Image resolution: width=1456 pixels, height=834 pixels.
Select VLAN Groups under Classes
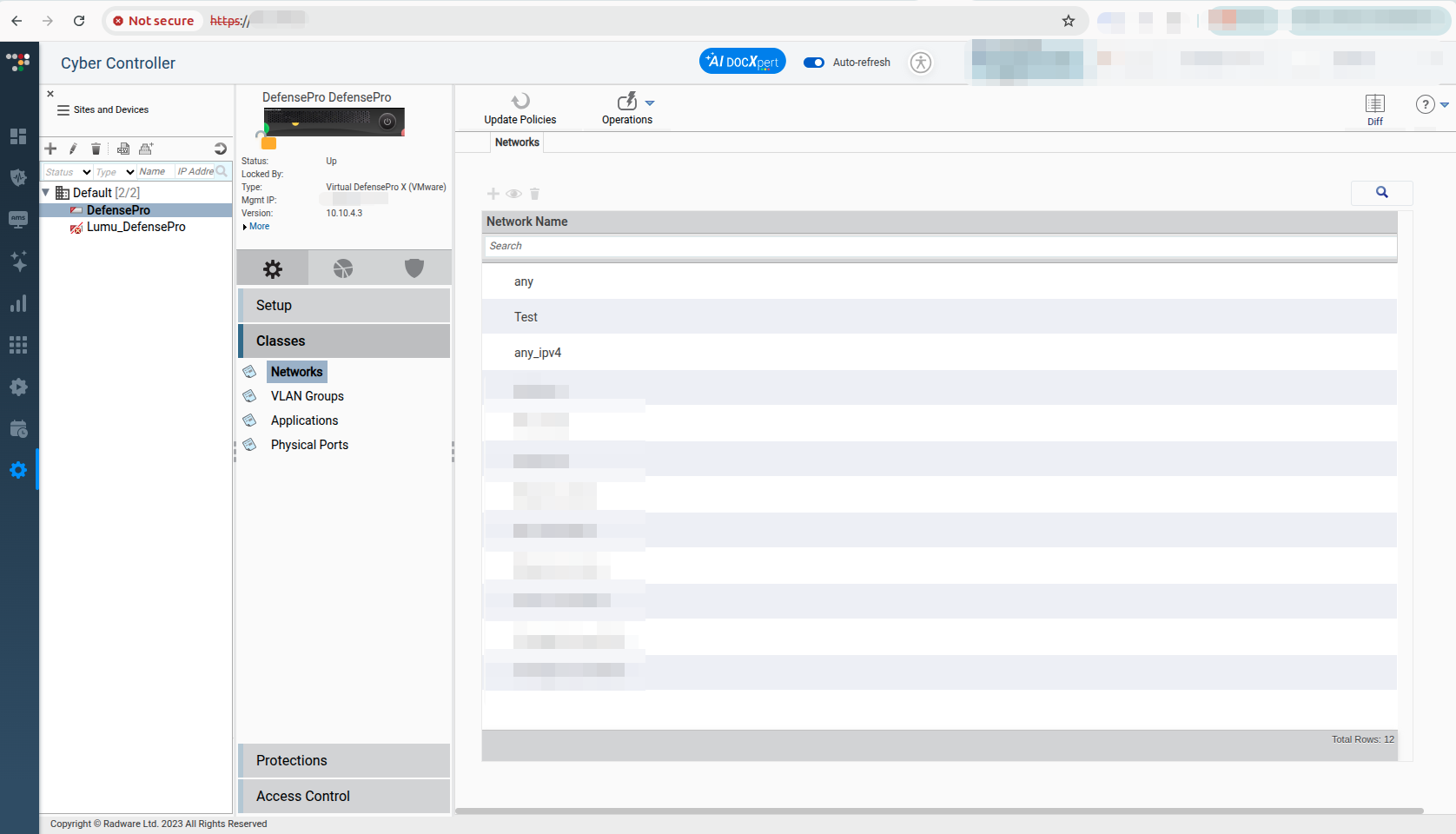(307, 396)
